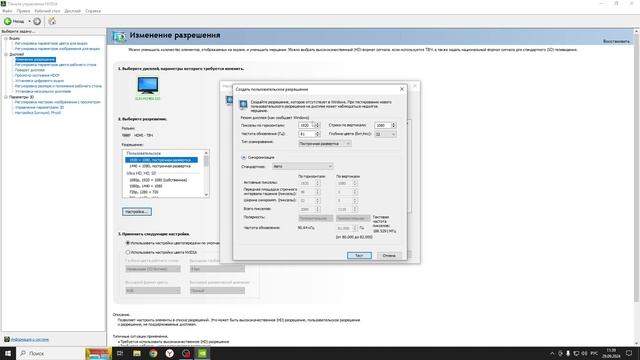Image resolution: width=640 pixels, height=360 pixels.
Task: Click the horizontal pixels input field
Action: (x=307, y=125)
